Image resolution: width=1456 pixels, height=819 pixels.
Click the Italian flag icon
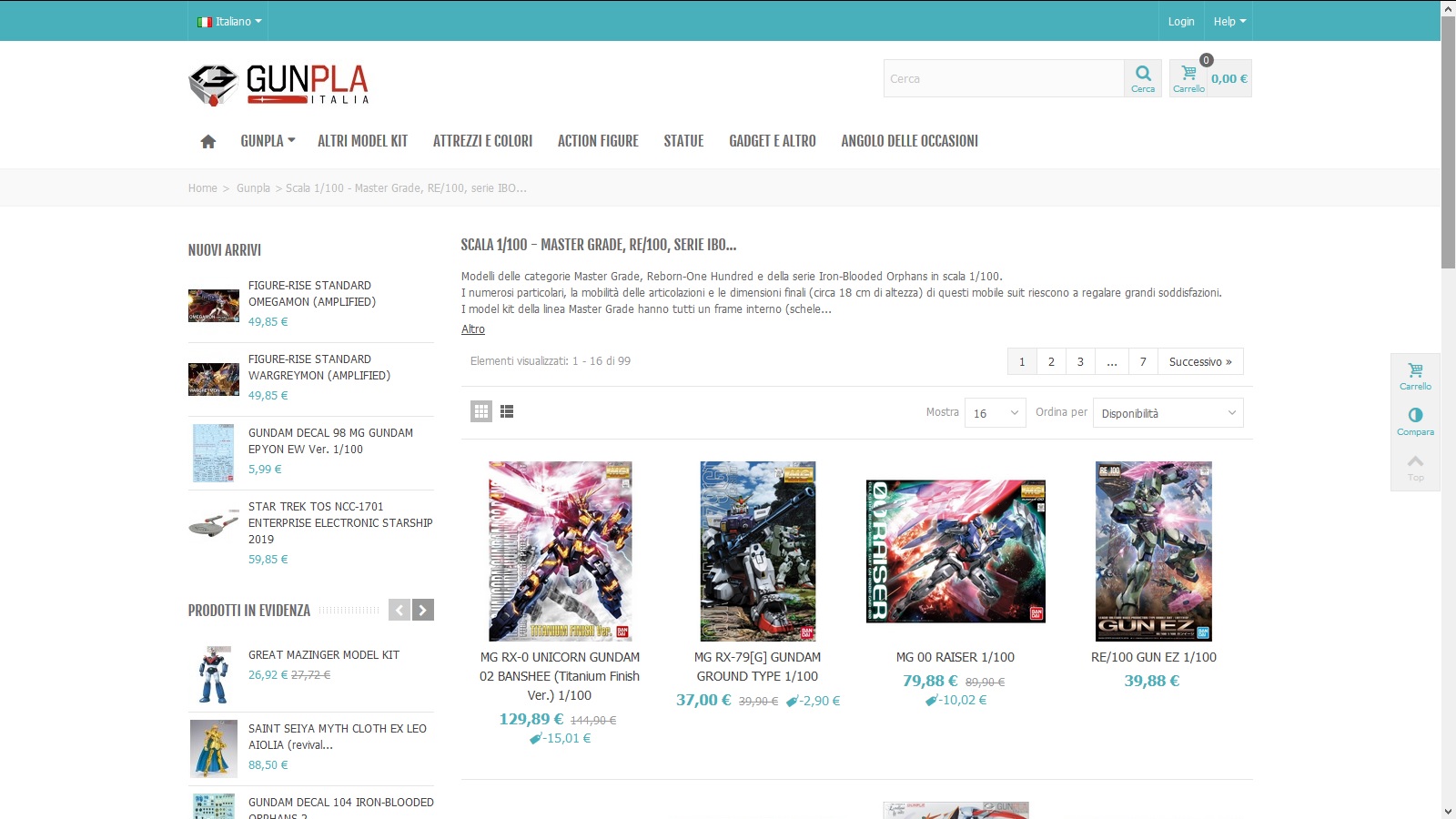pos(205,22)
